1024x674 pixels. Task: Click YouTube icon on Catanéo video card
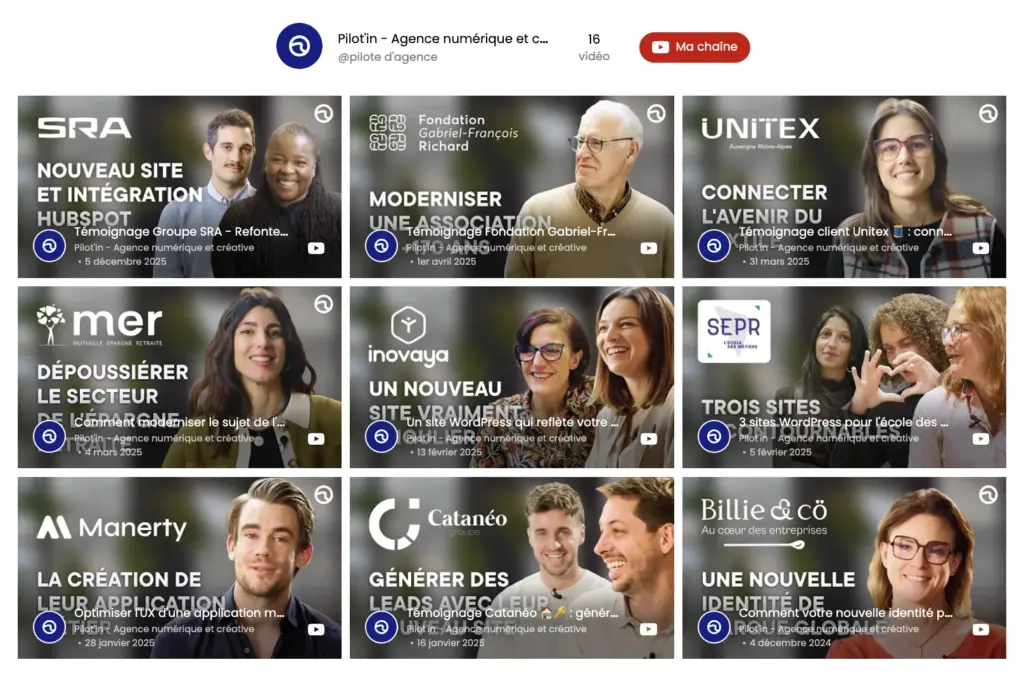point(648,629)
